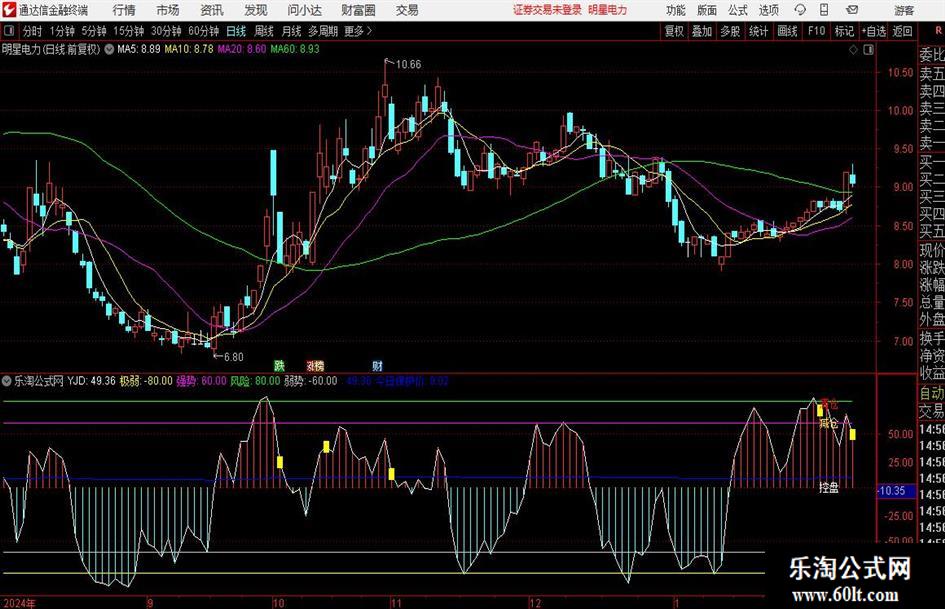Open the 交易 menu

pyautogui.click(x=407, y=10)
